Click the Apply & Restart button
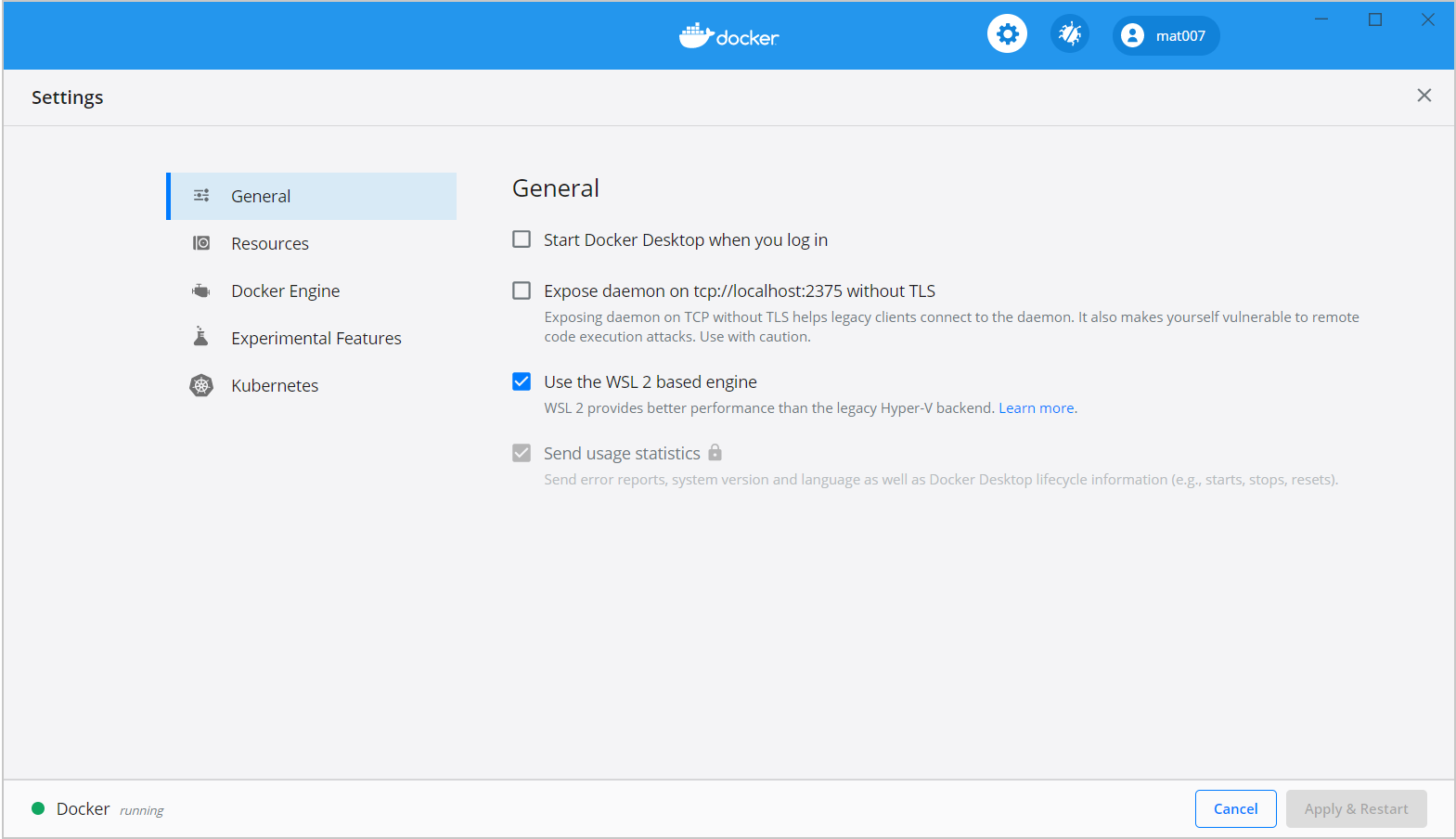Screen dimensions: 1456x839 [x=1356, y=808]
